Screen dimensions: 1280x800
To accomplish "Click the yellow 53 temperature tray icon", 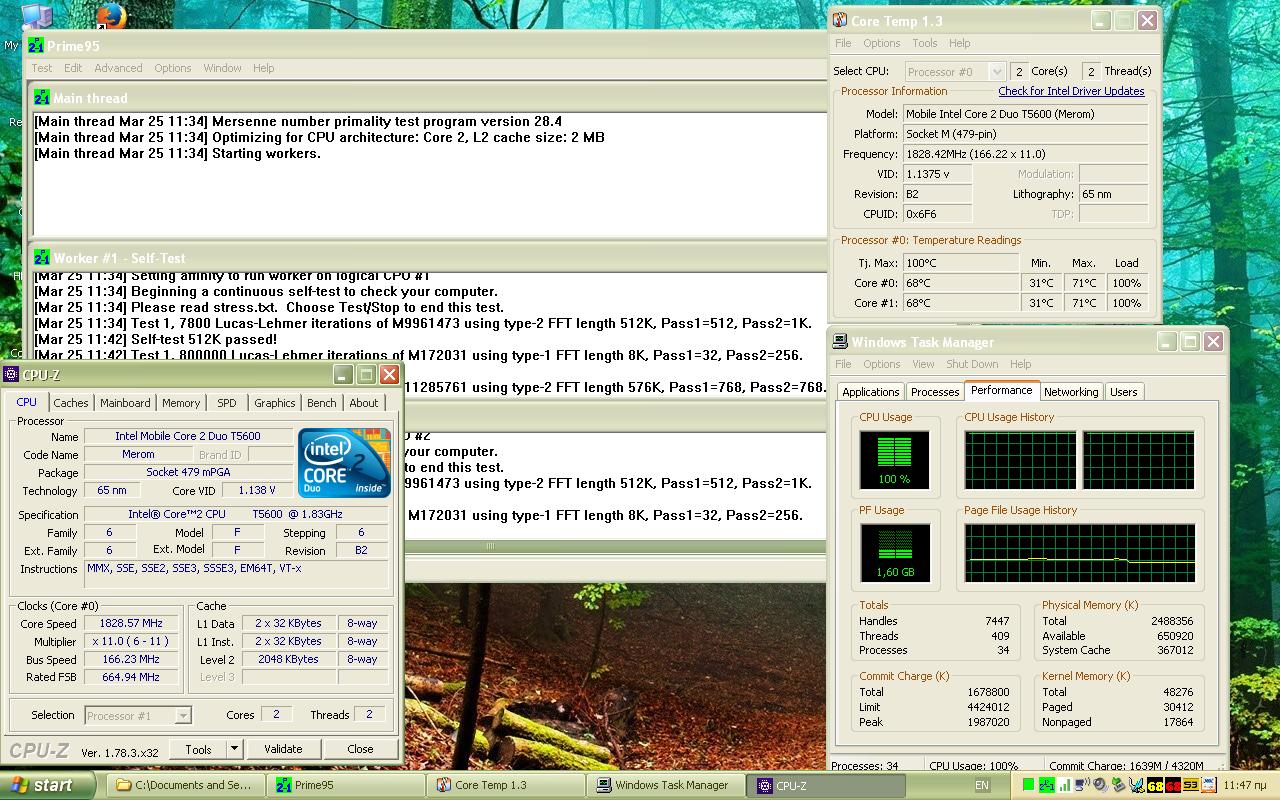I will (x=1191, y=785).
